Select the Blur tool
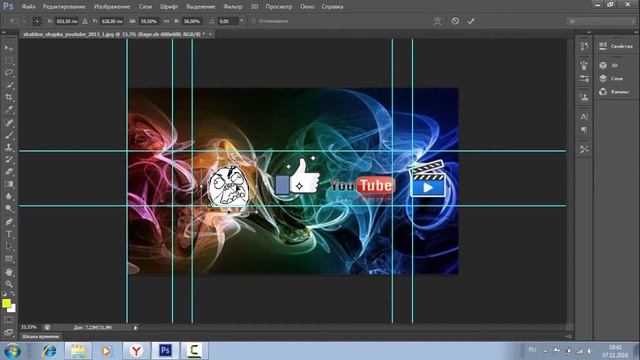Screen dimensions: 640x360 point(9,196)
